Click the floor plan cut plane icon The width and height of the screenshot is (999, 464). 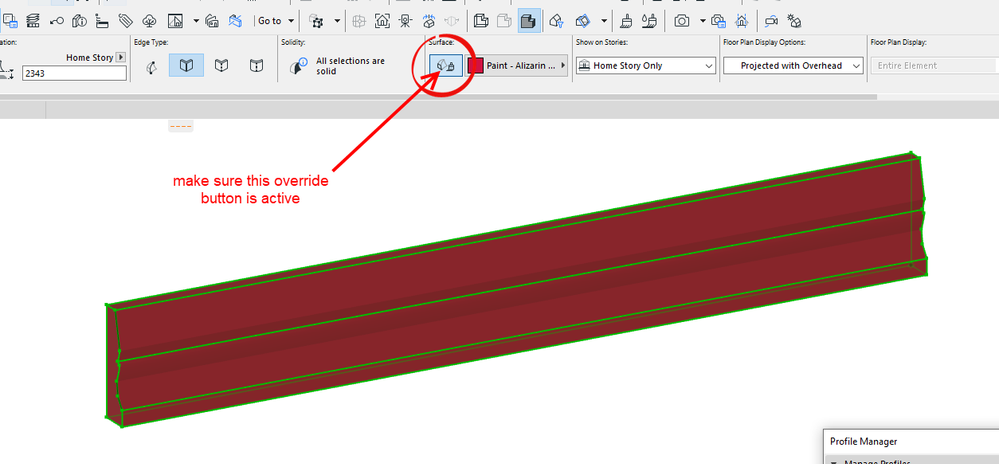[175, 21]
